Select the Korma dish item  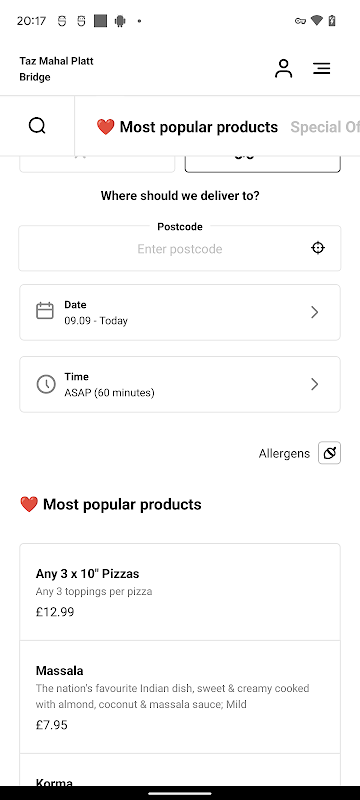pyautogui.click(x=180, y=770)
